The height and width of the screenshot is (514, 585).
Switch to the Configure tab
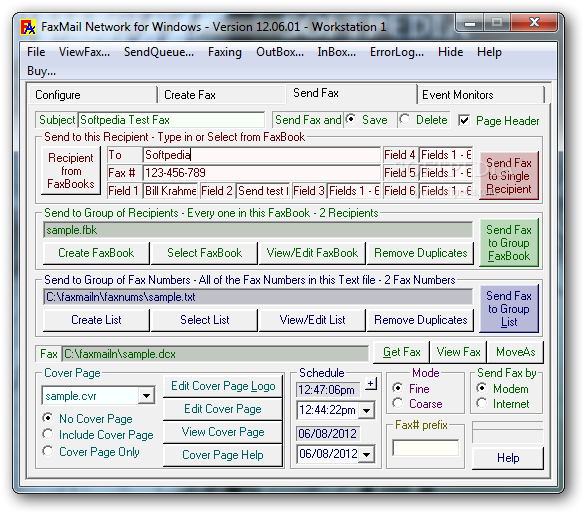[x=93, y=95]
